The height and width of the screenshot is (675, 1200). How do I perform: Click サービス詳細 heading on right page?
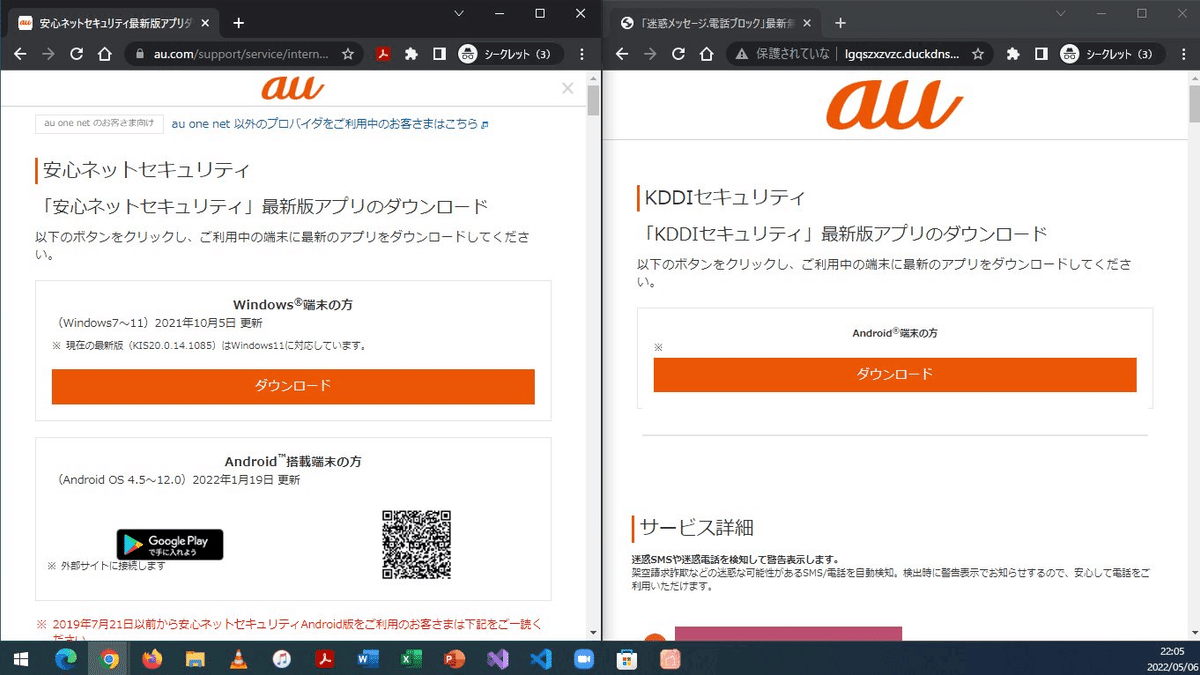pos(697,529)
